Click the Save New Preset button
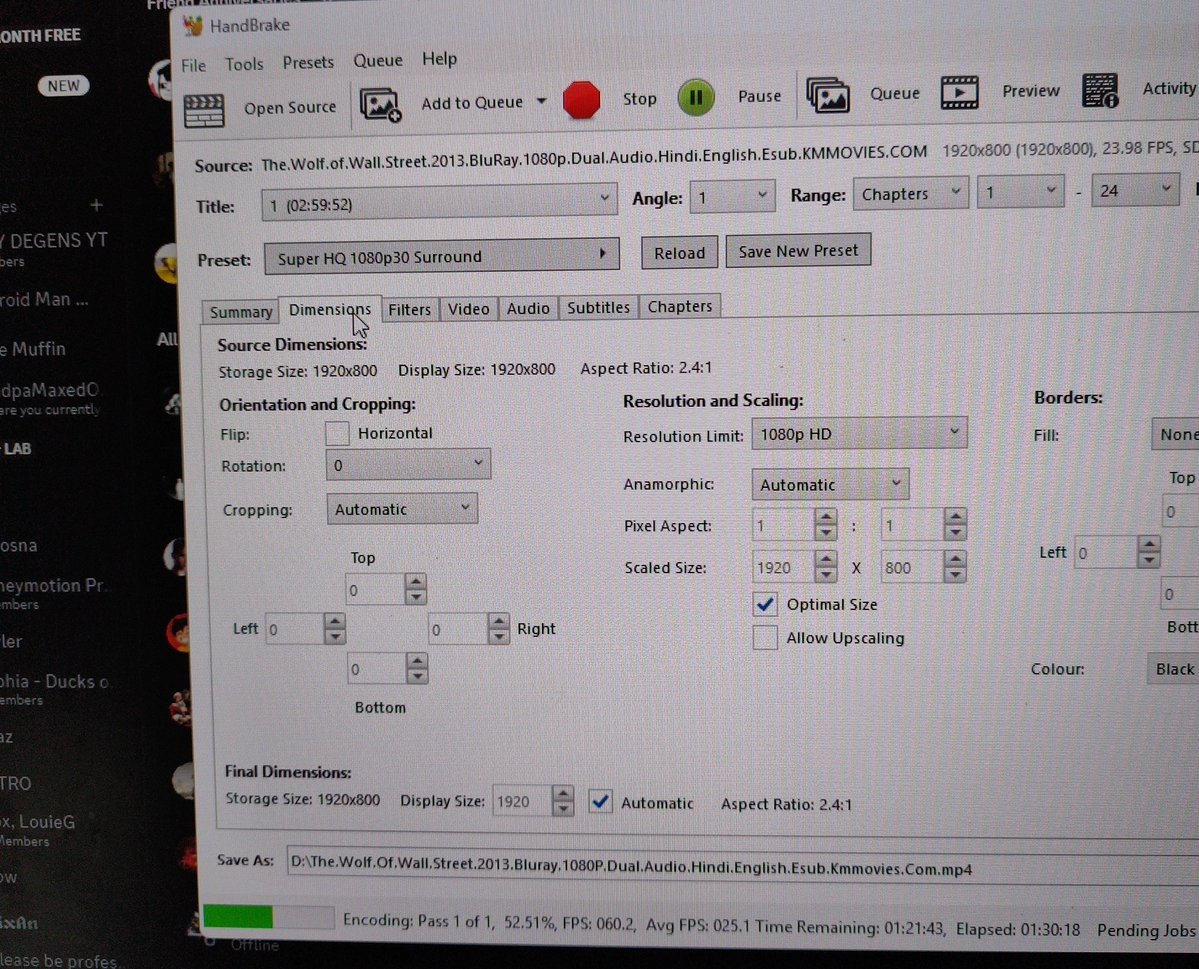 click(798, 251)
